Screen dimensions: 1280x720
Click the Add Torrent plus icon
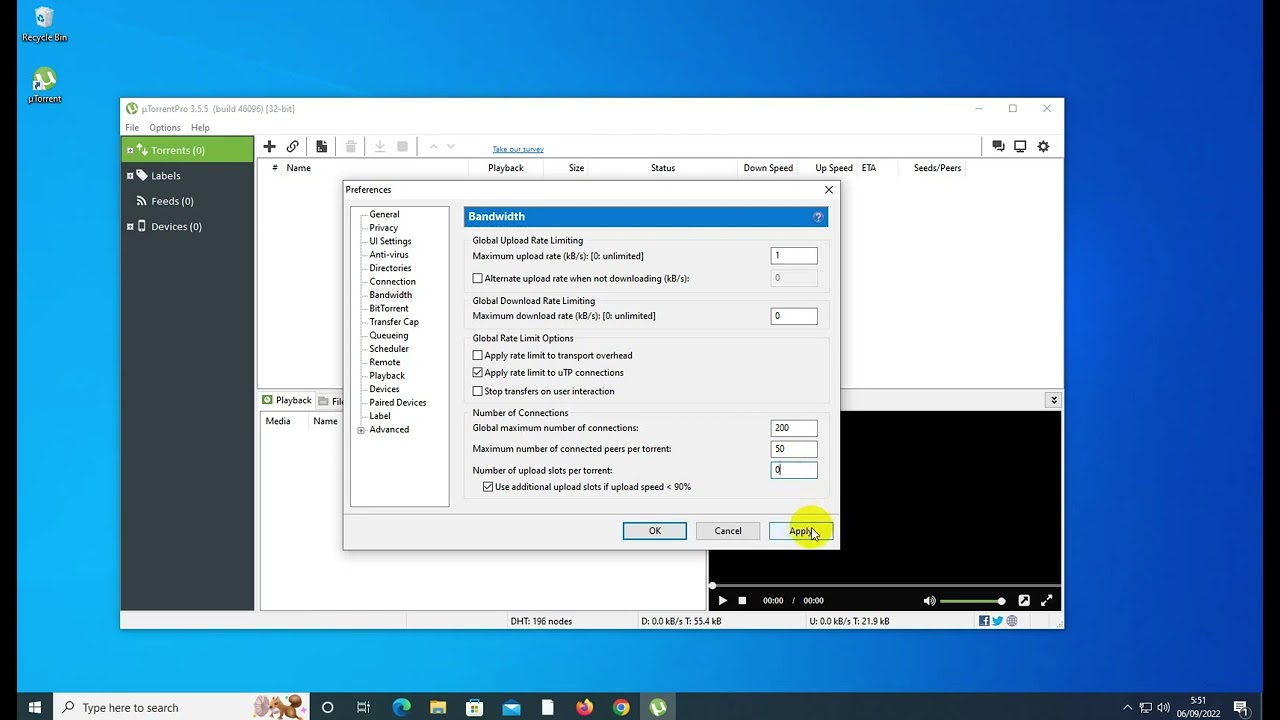pos(269,146)
